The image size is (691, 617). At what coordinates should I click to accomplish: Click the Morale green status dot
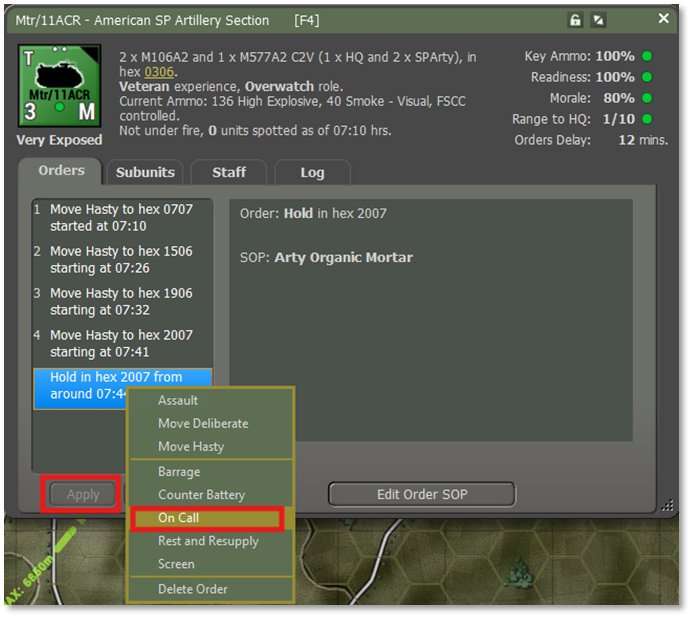(649, 99)
